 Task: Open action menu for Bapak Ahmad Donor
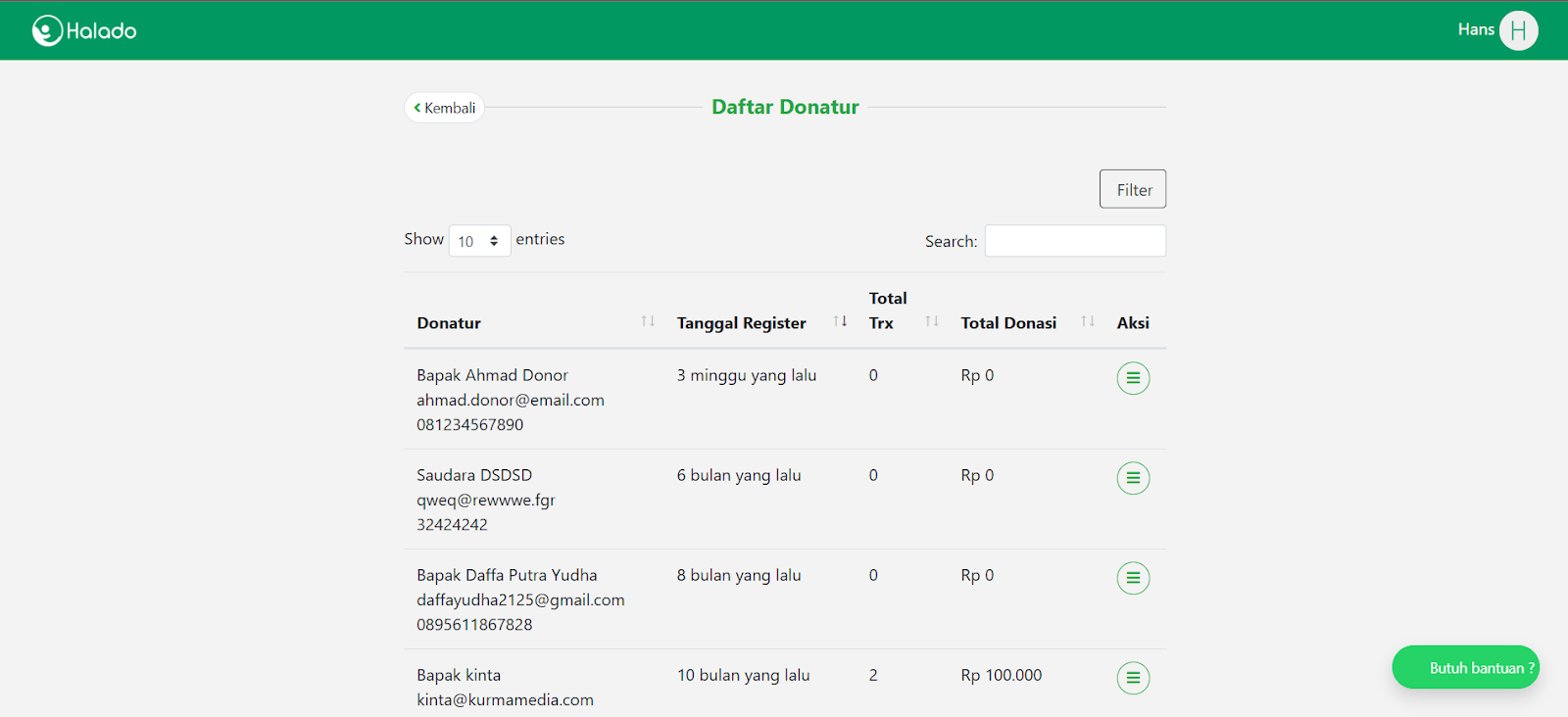1133,378
